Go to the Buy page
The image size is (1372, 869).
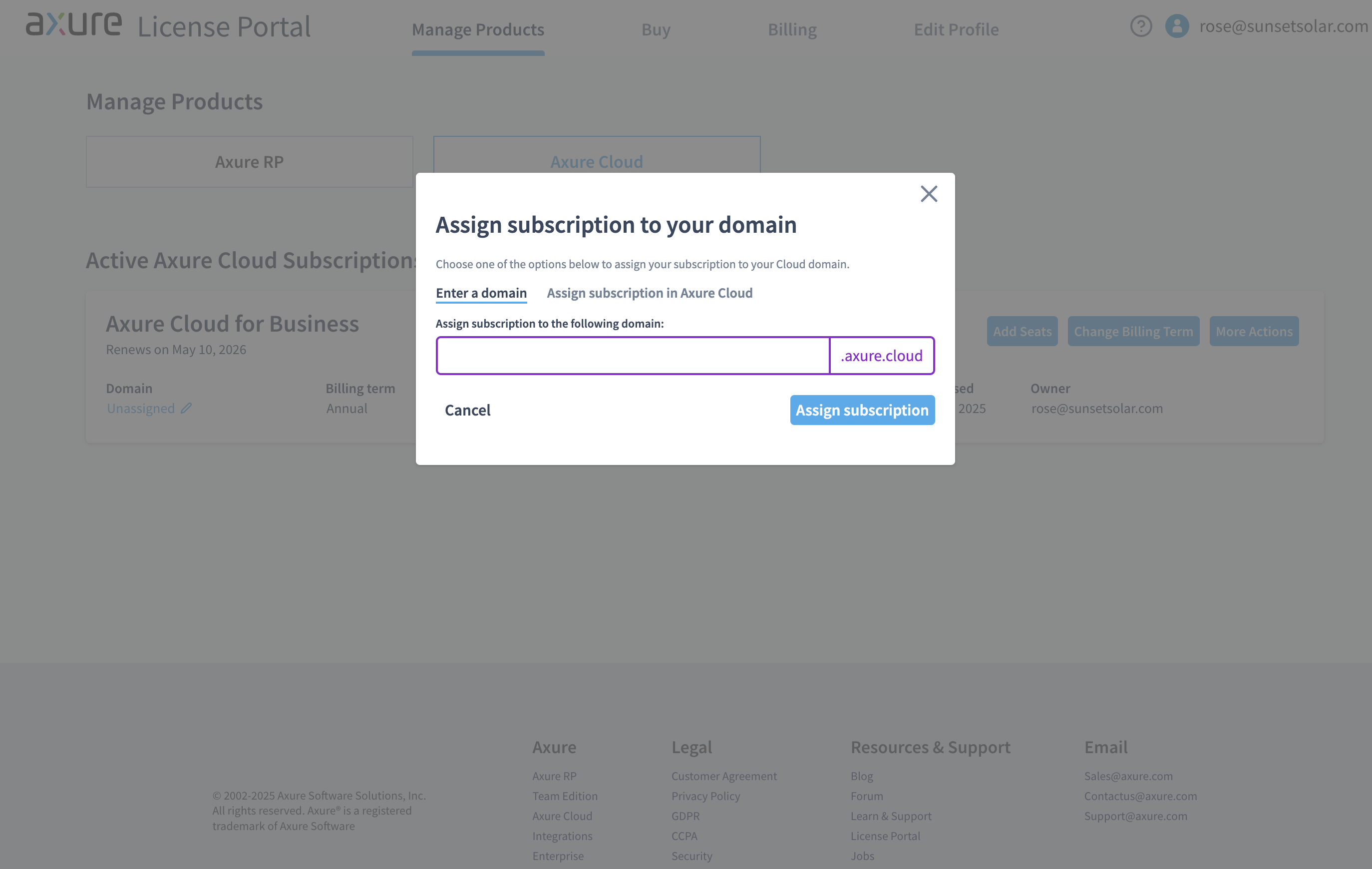656,29
